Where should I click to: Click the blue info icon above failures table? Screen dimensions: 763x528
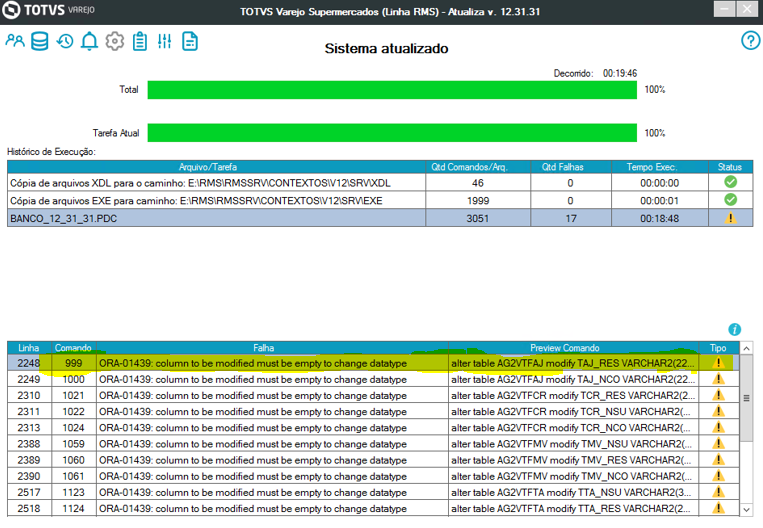[734, 329]
